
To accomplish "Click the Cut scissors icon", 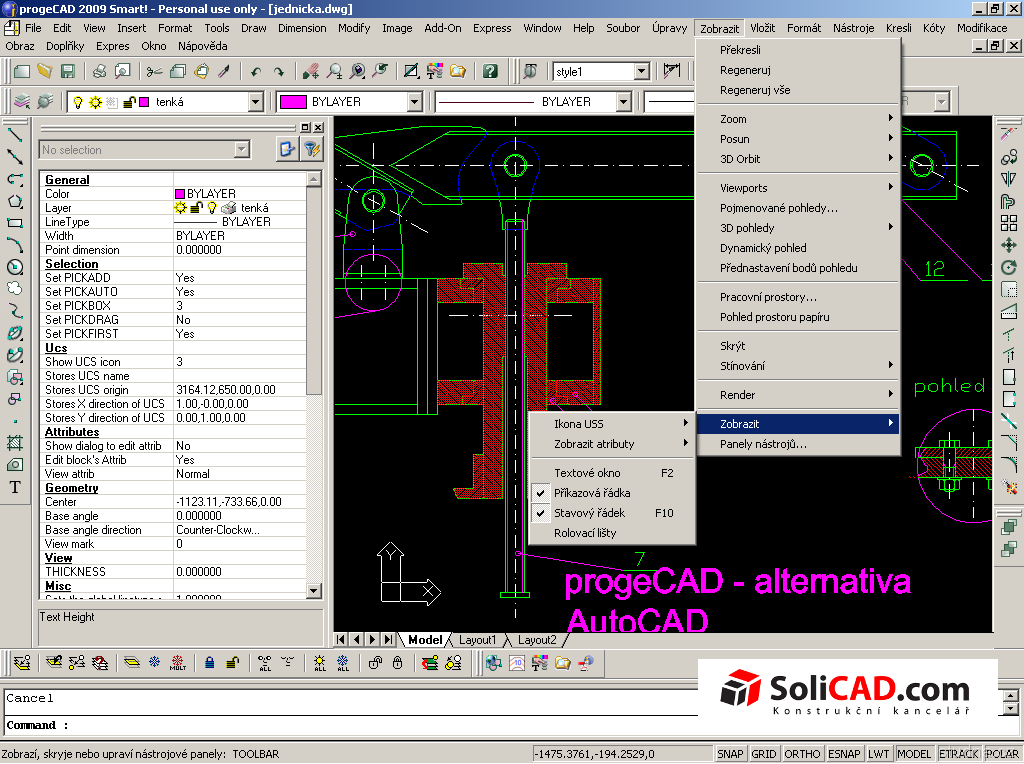I will pyautogui.click(x=154, y=71).
